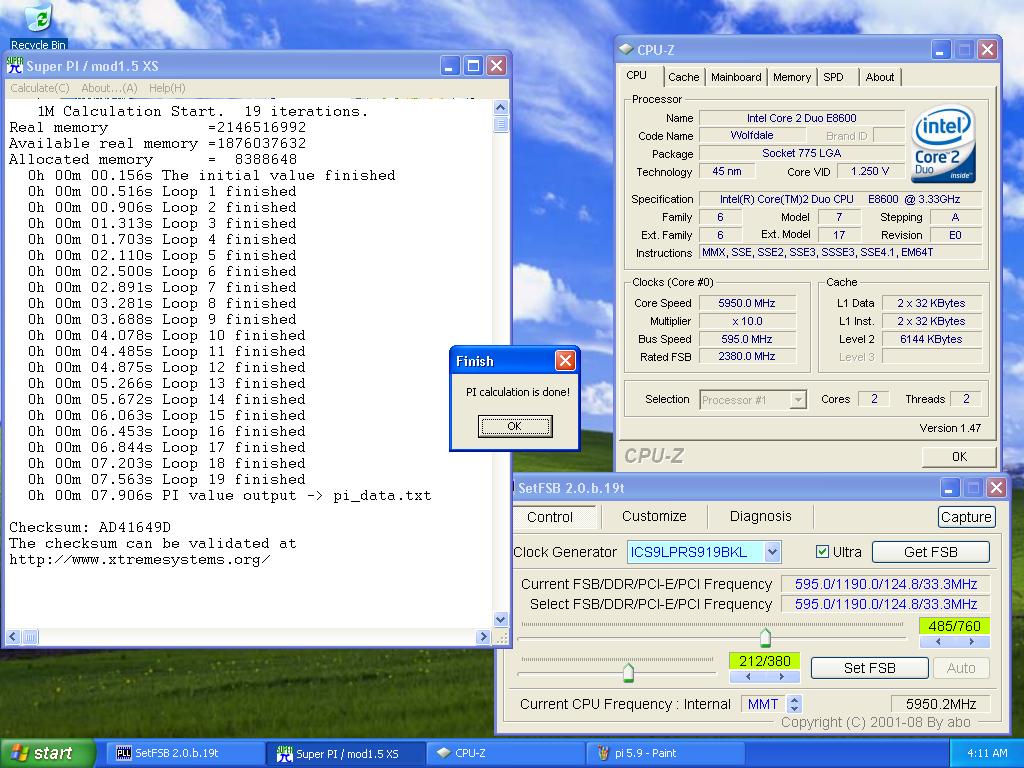
Task: Click the Select FSB frequency field
Action: point(886,604)
